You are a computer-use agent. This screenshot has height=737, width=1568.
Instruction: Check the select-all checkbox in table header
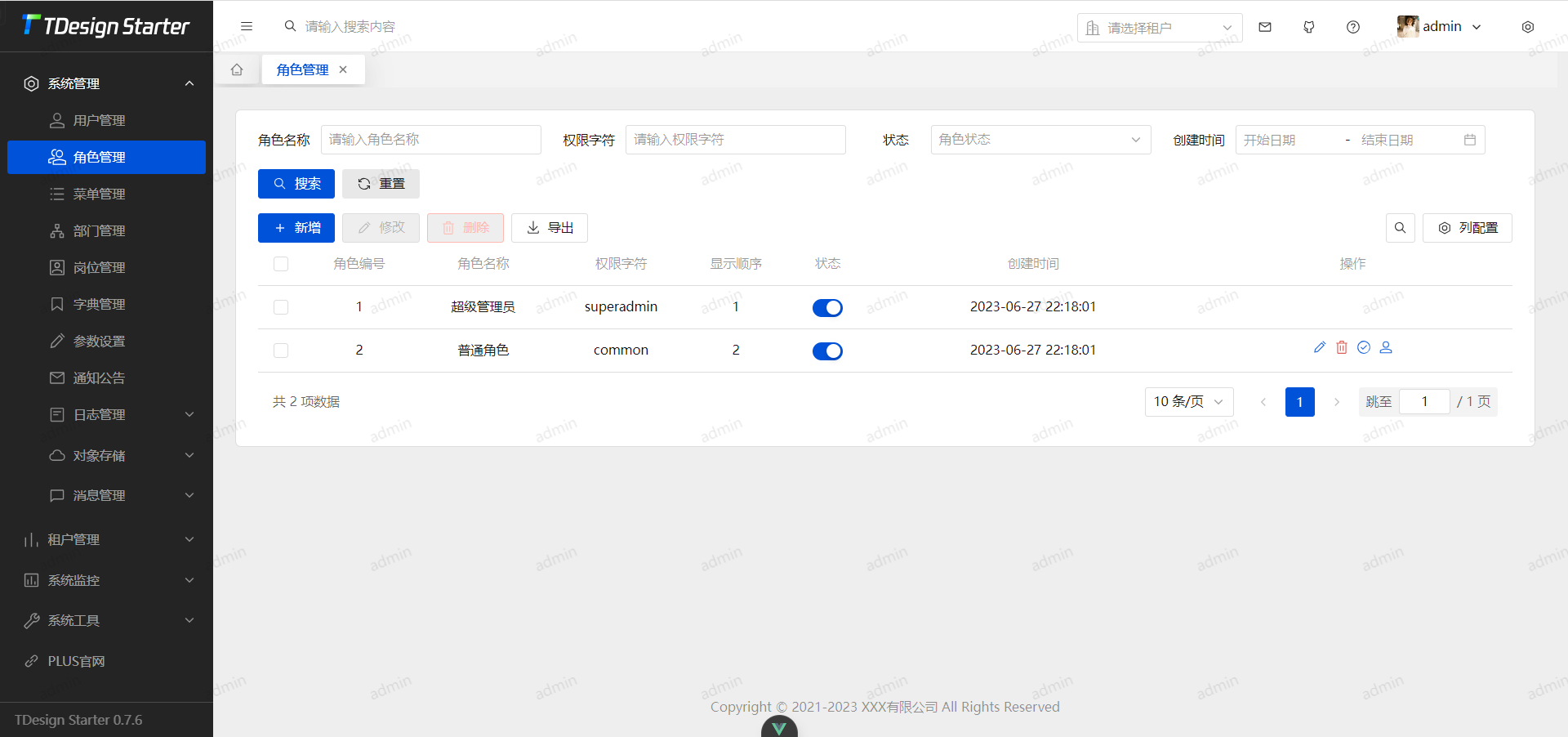pos(281,264)
